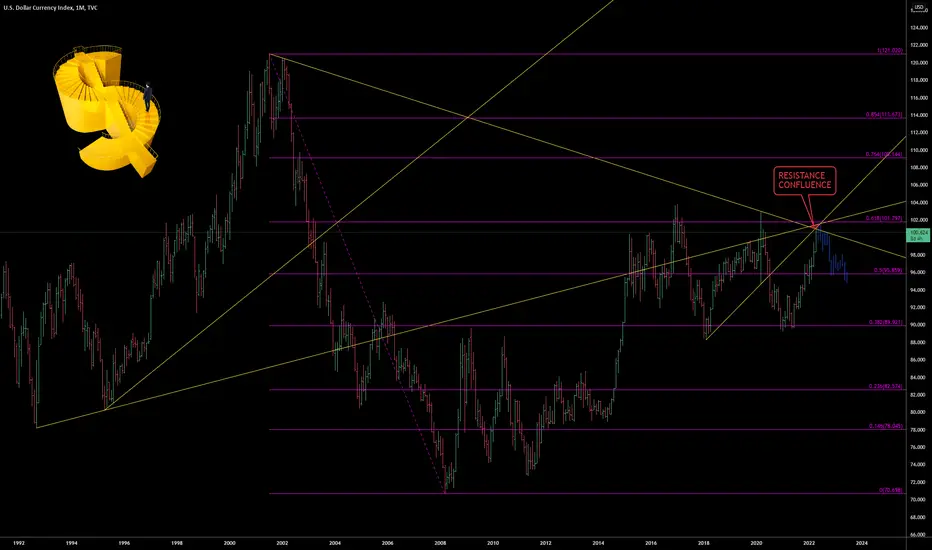This screenshot has width=932, height=550.
Task: Click the USD currency button on the price axis
Action: pos(919,7)
